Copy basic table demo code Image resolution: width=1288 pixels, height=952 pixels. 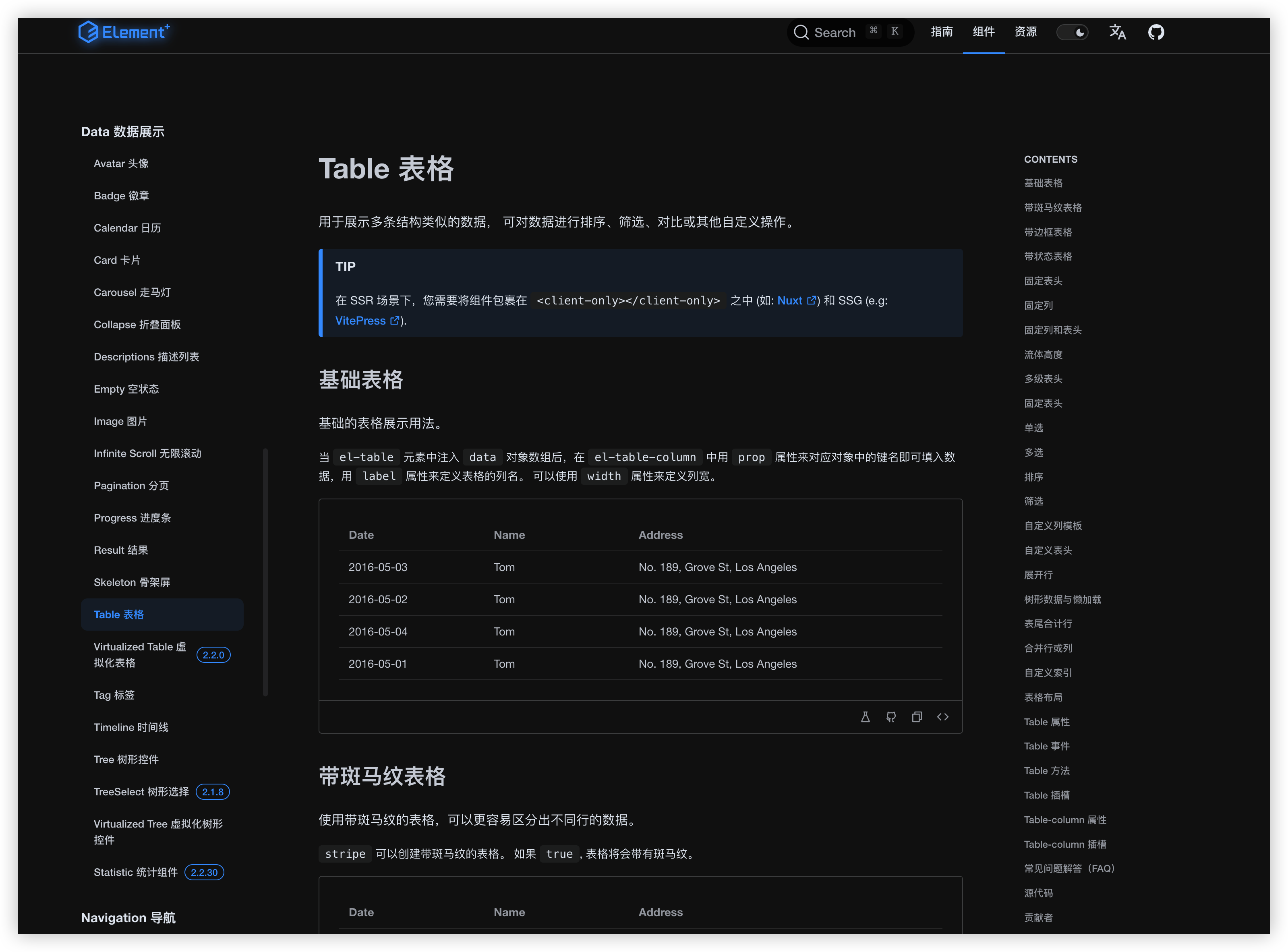pos(917,717)
